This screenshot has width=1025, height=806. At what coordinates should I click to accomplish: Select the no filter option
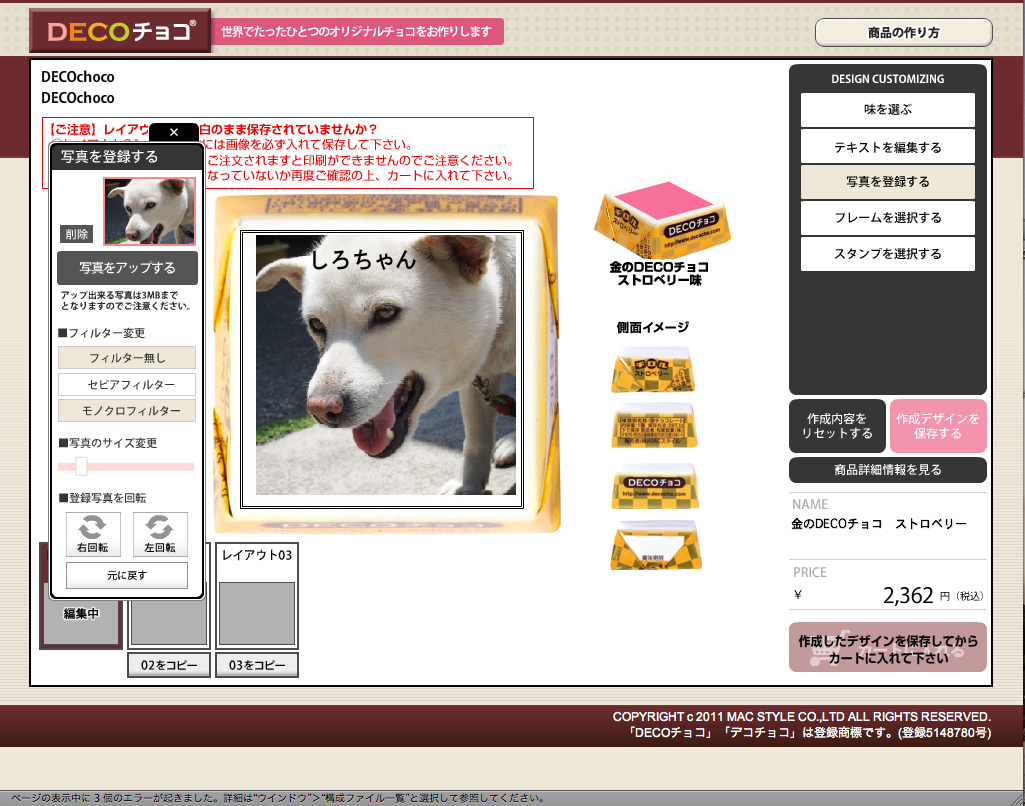tap(127, 358)
